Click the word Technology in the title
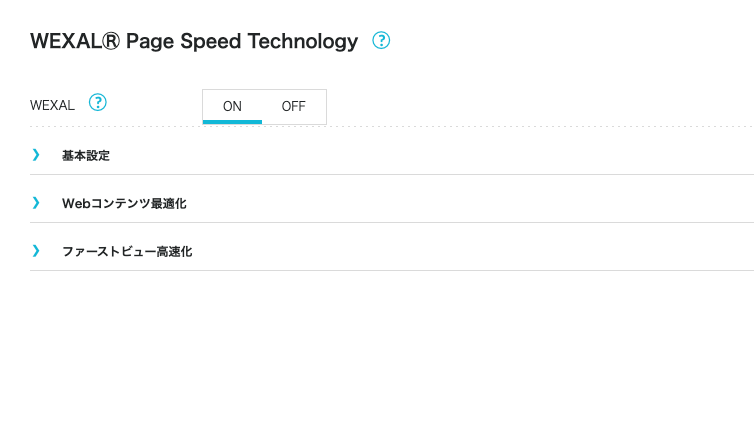Viewport: 754px width, 436px height. [303, 42]
